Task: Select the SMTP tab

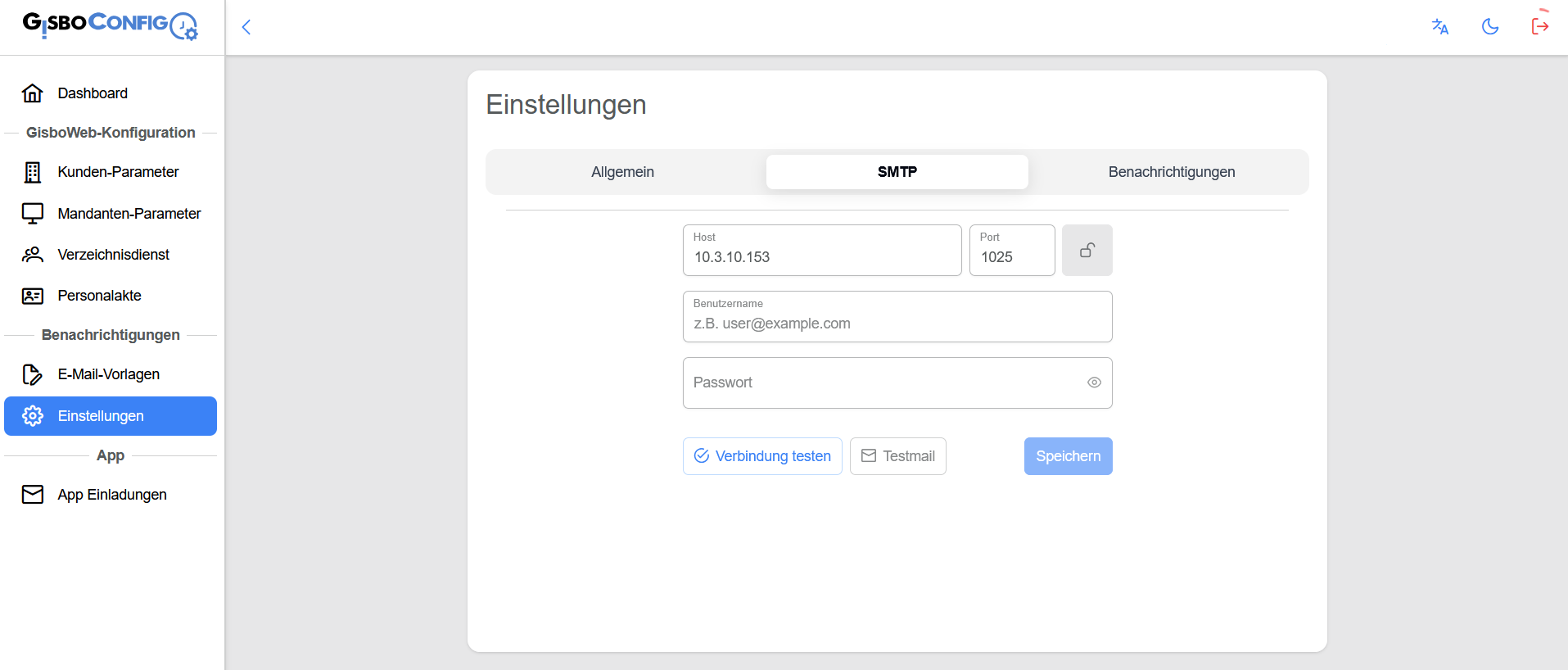Action: coord(897,172)
